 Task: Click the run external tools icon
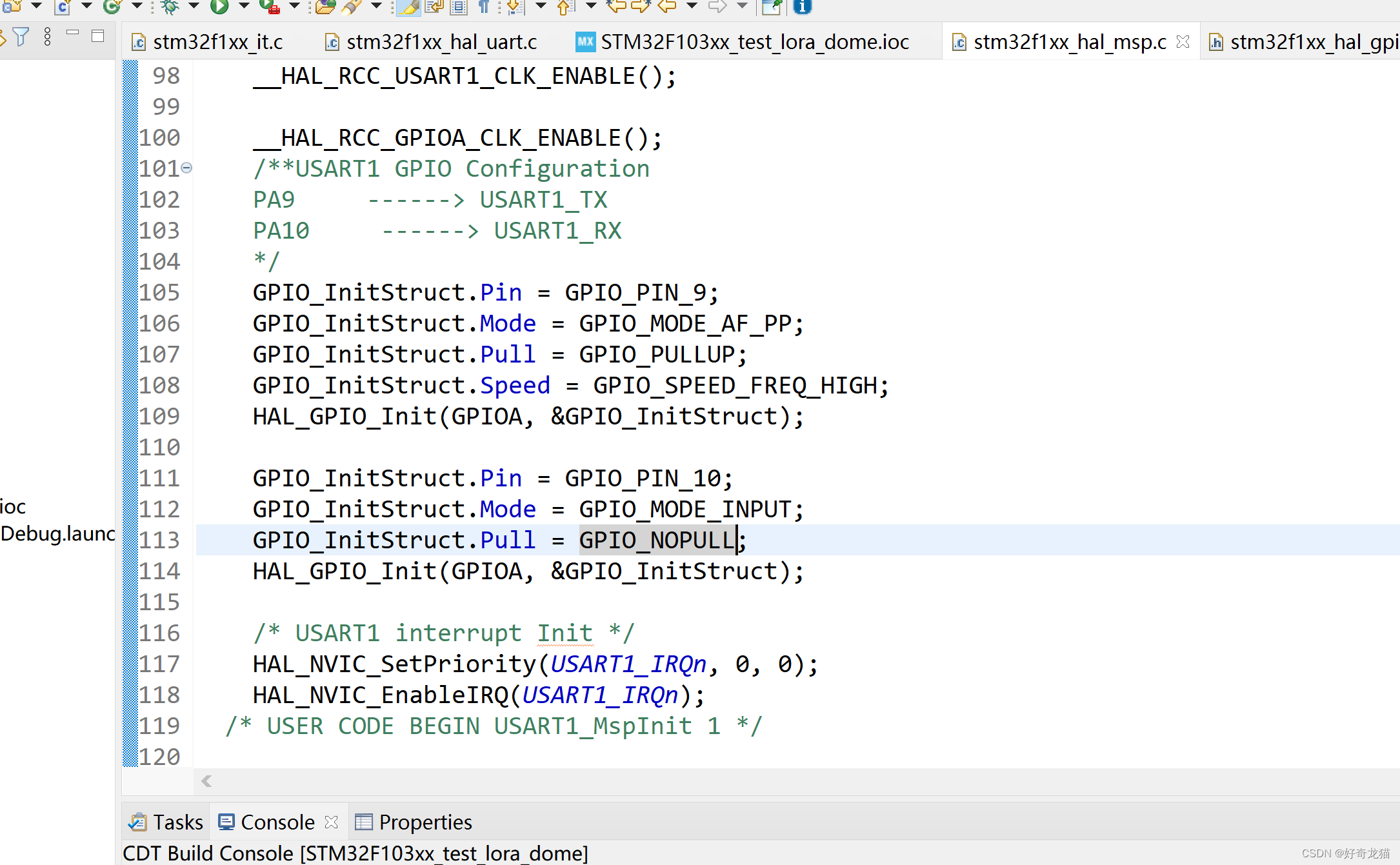pos(270,6)
